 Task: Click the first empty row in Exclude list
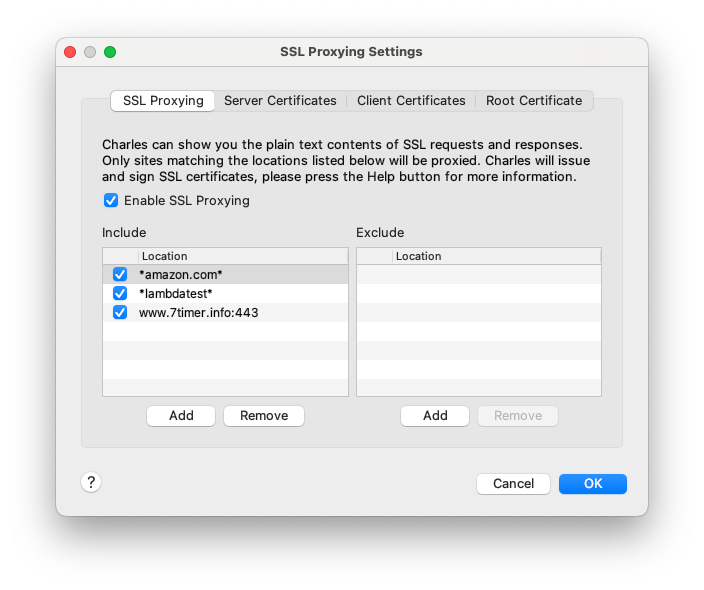point(478,274)
